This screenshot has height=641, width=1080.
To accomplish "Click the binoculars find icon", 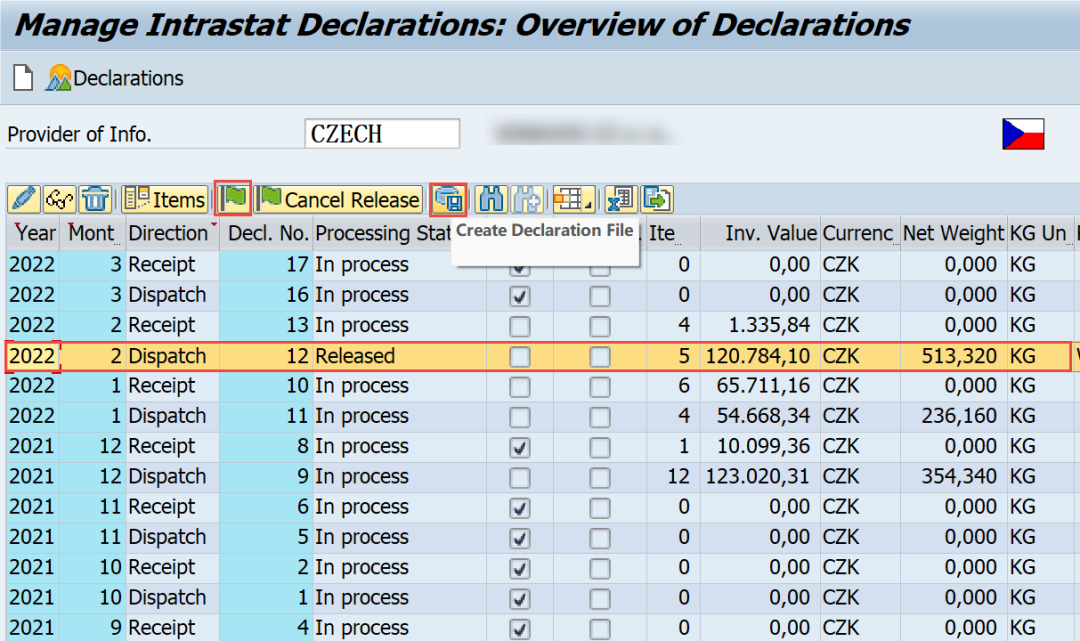I will (x=491, y=200).
